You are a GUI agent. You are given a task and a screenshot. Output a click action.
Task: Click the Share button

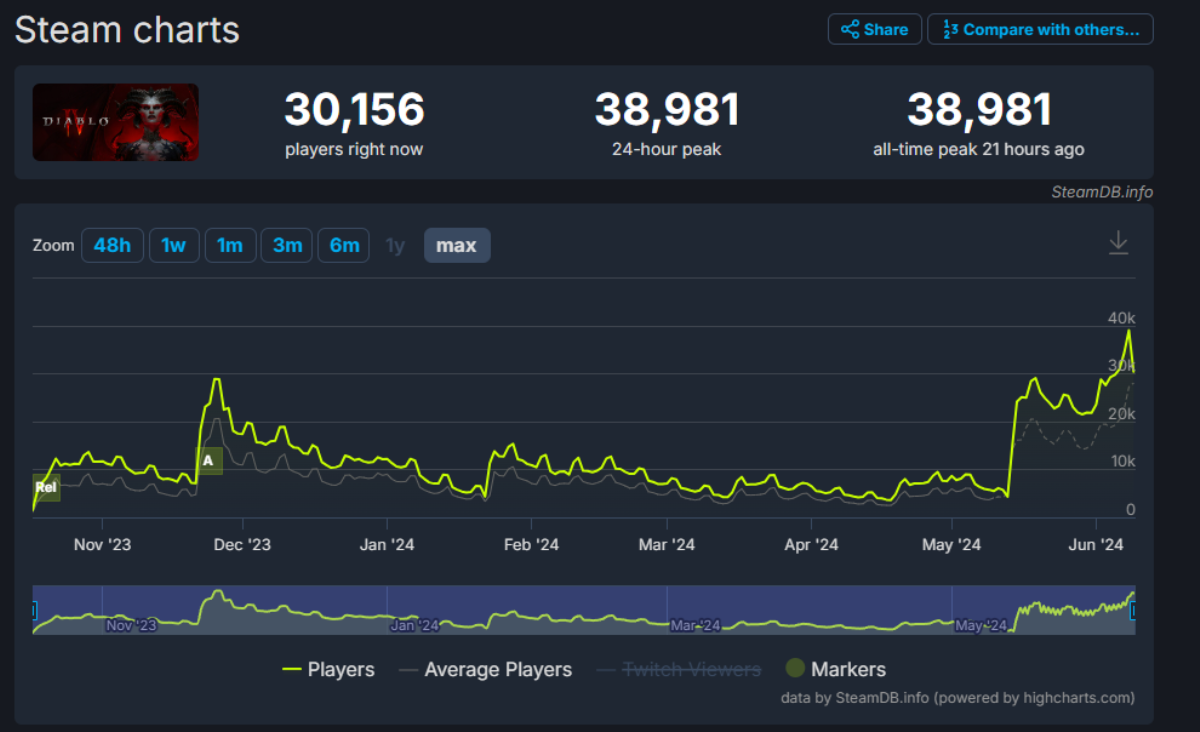point(874,29)
